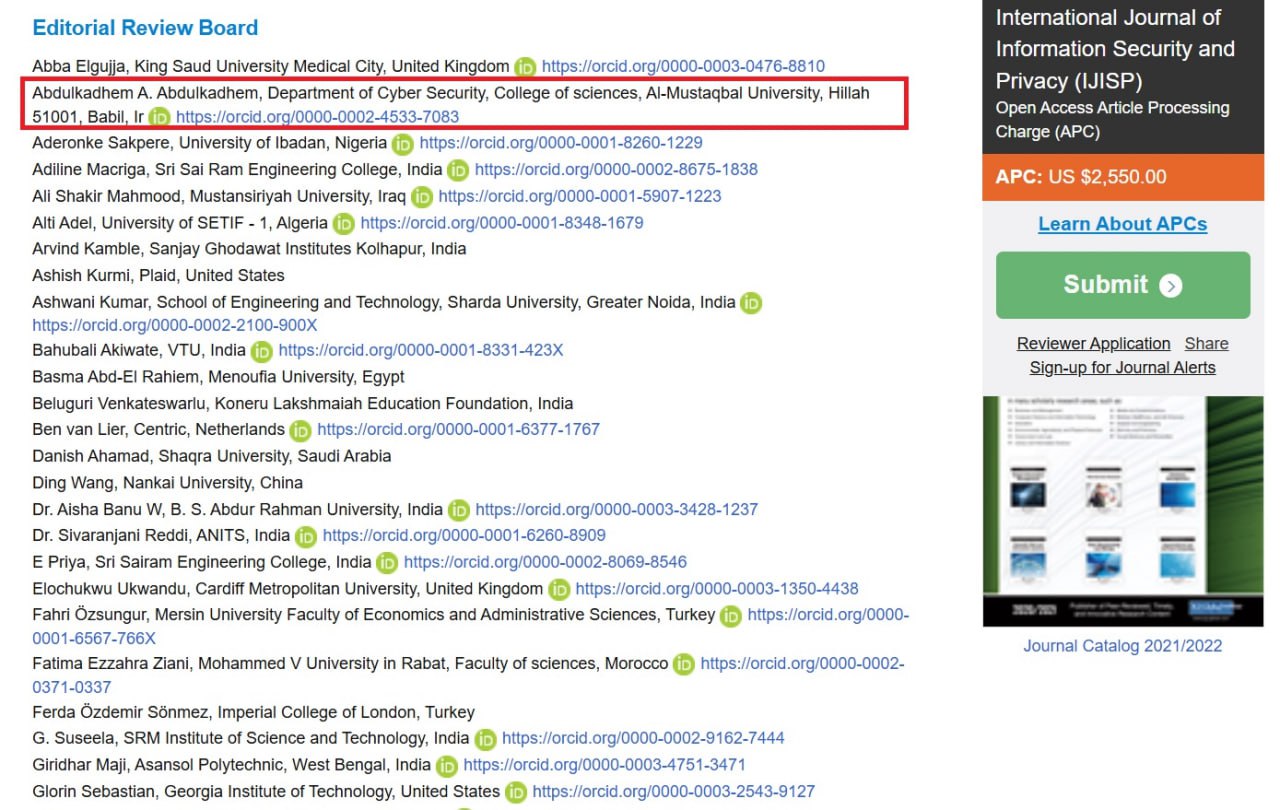This screenshot has width=1280, height=810.
Task: Open ORCID link 0000-0002-8675-1838
Action: (616, 170)
